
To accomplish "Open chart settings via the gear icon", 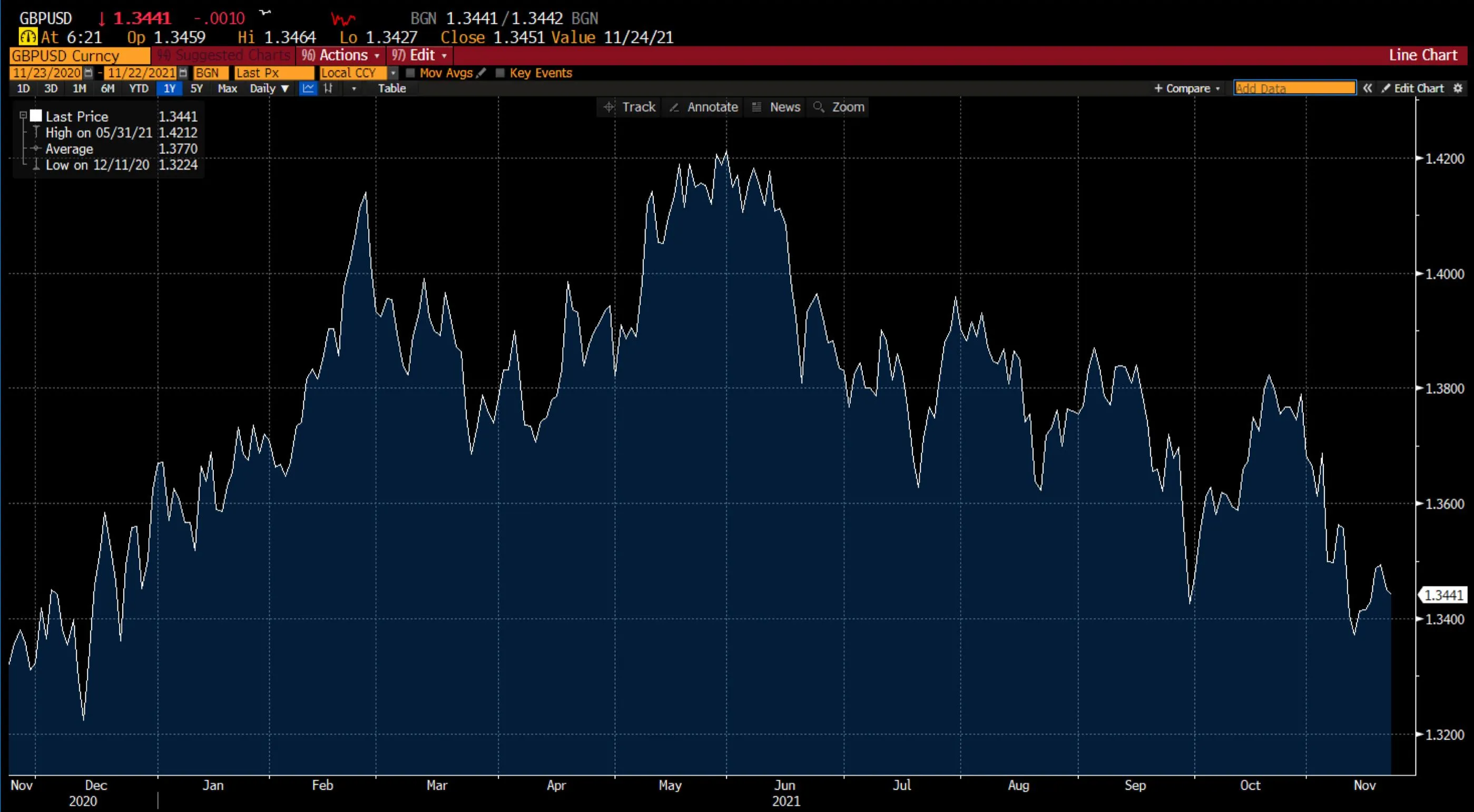I will (1459, 88).
